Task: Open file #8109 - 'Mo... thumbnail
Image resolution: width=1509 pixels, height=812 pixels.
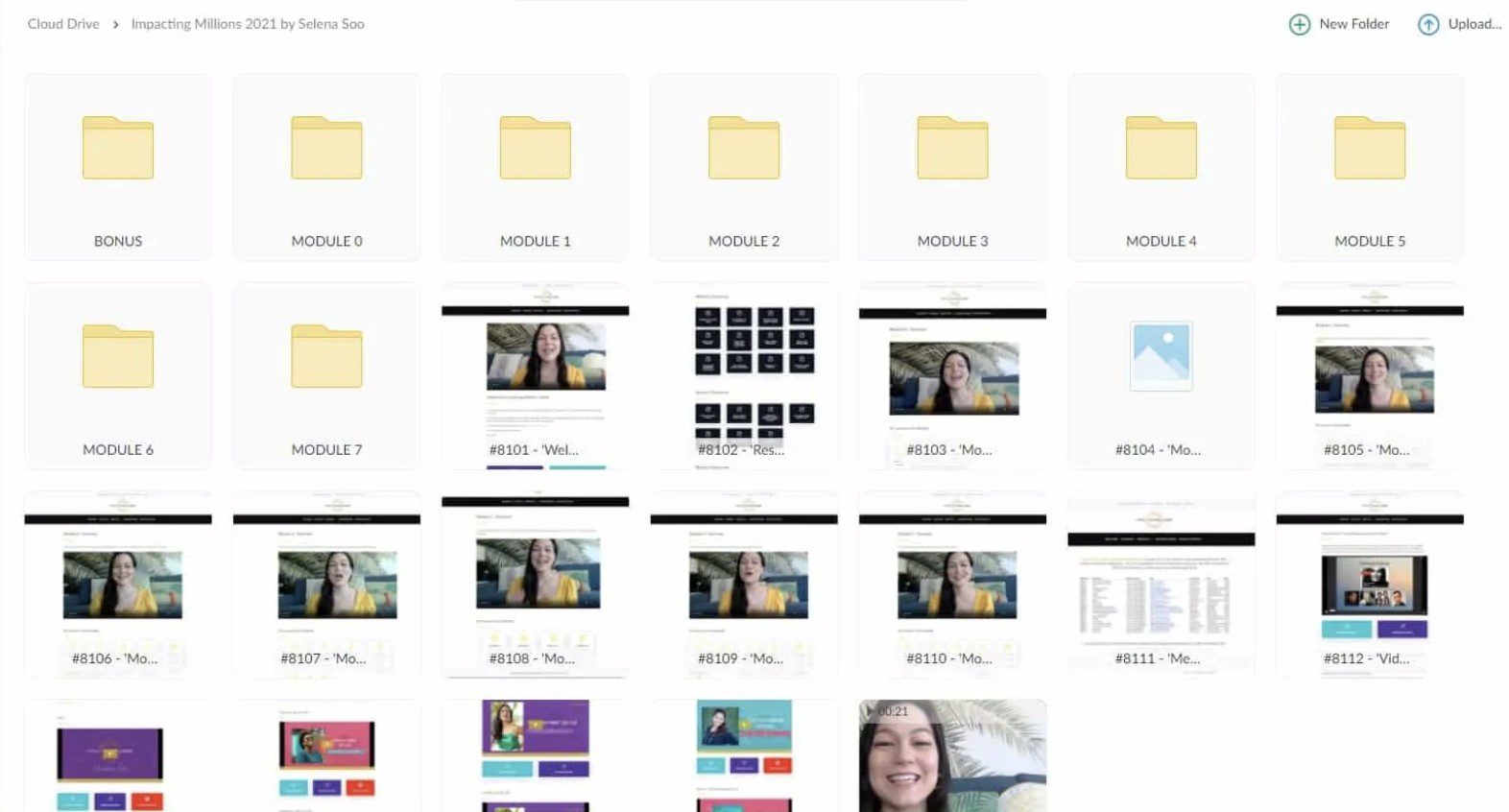Action: pyautogui.click(x=744, y=585)
